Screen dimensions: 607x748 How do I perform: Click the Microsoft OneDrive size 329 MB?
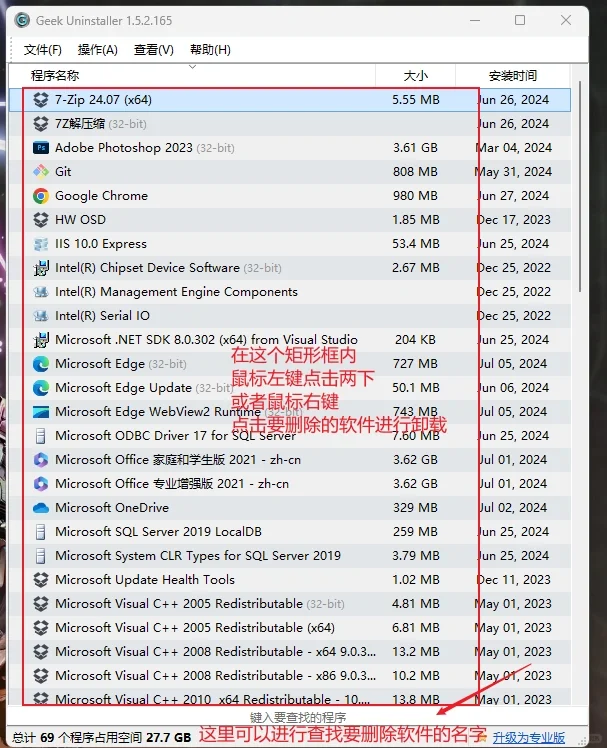pos(415,508)
